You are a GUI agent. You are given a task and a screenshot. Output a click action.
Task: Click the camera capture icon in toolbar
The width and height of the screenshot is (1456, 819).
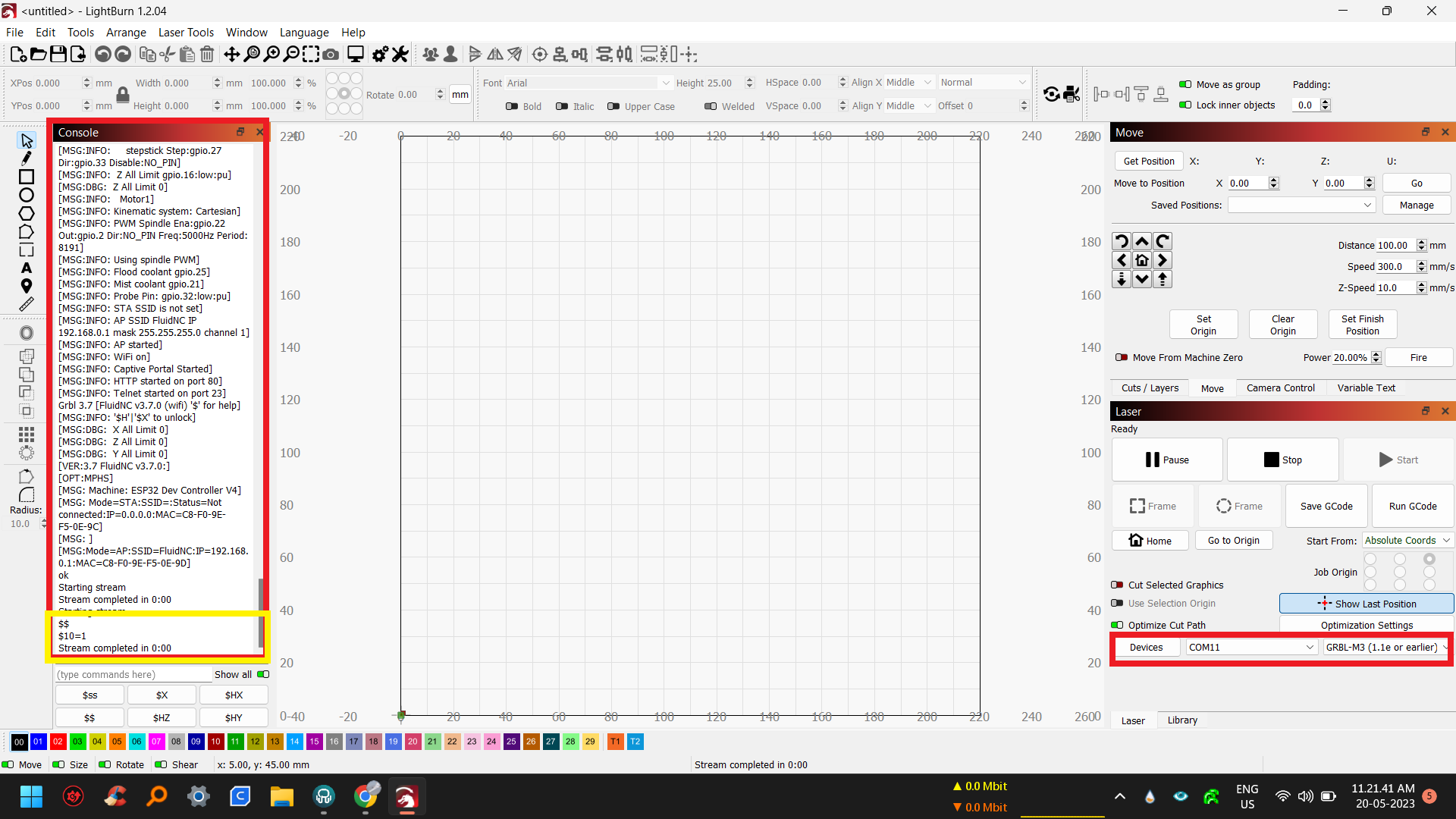(x=331, y=55)
